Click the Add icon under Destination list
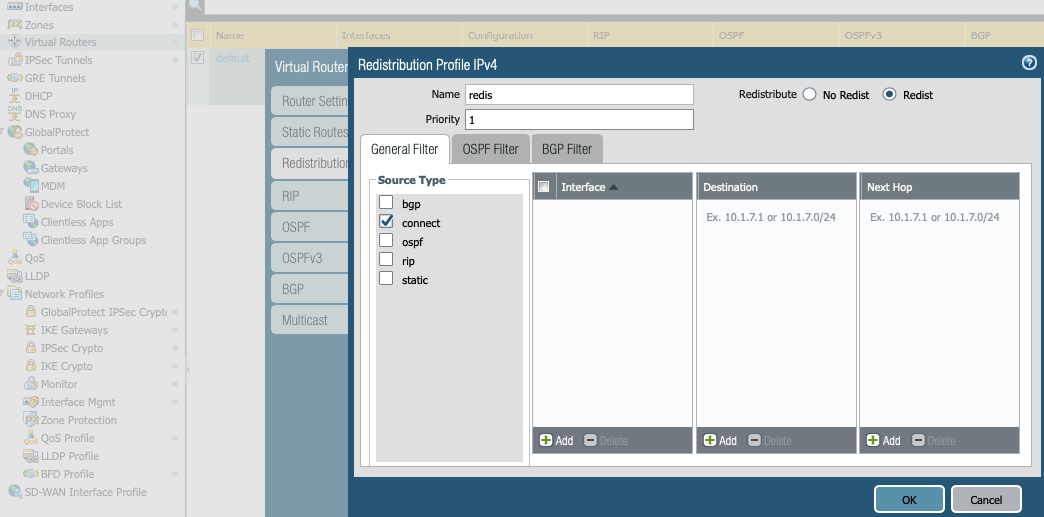This screenshot has width=1044, height=517. (x=710, y=440)
